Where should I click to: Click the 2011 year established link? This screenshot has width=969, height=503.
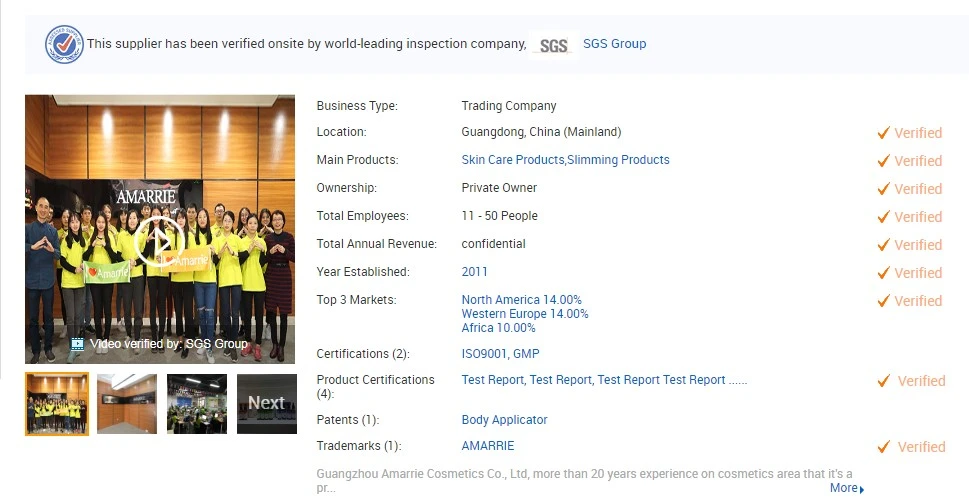click(475, 272)
